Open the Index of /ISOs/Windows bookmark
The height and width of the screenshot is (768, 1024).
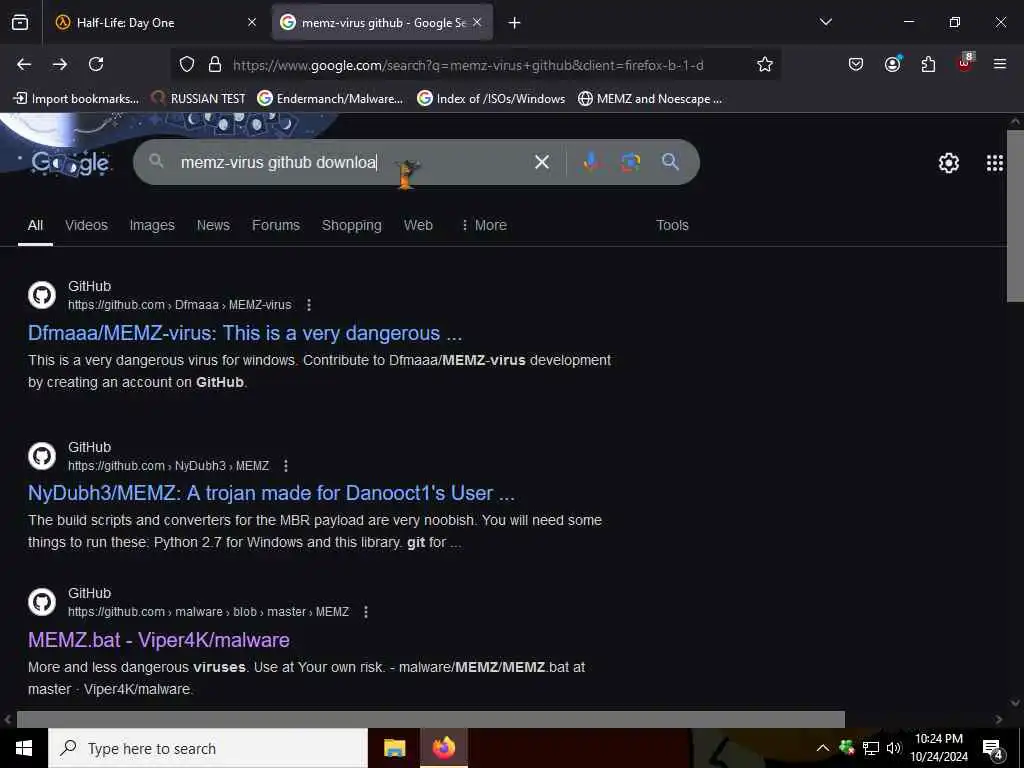491,99
